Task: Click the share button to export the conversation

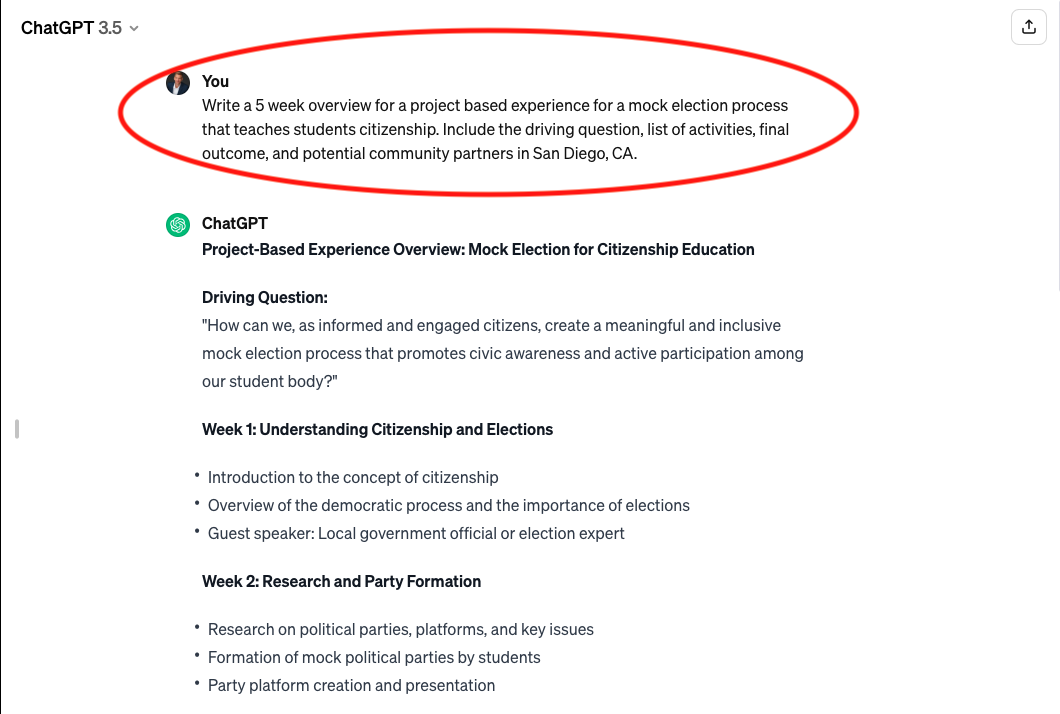Action: coord(1028,27)
